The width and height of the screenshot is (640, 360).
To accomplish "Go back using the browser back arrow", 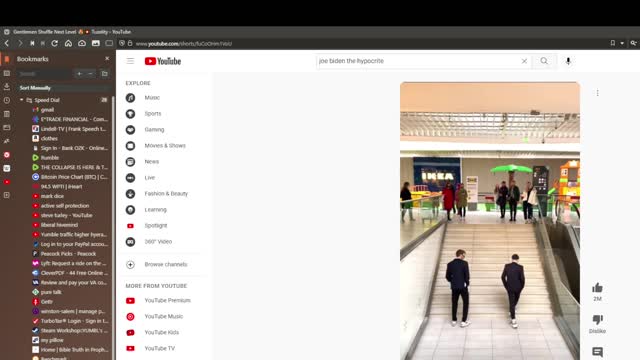I will (7, 43).
